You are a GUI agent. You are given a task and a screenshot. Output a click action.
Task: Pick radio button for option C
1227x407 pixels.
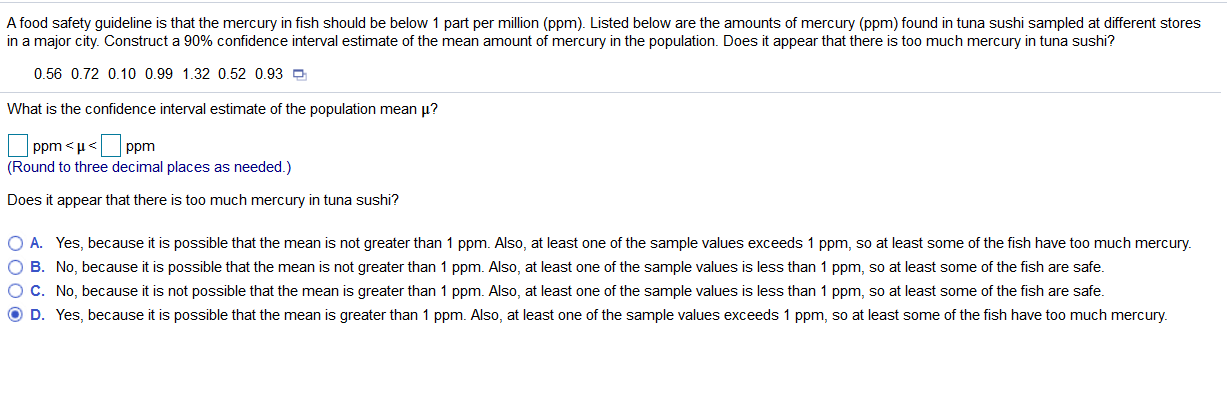(x=17, y=291)
